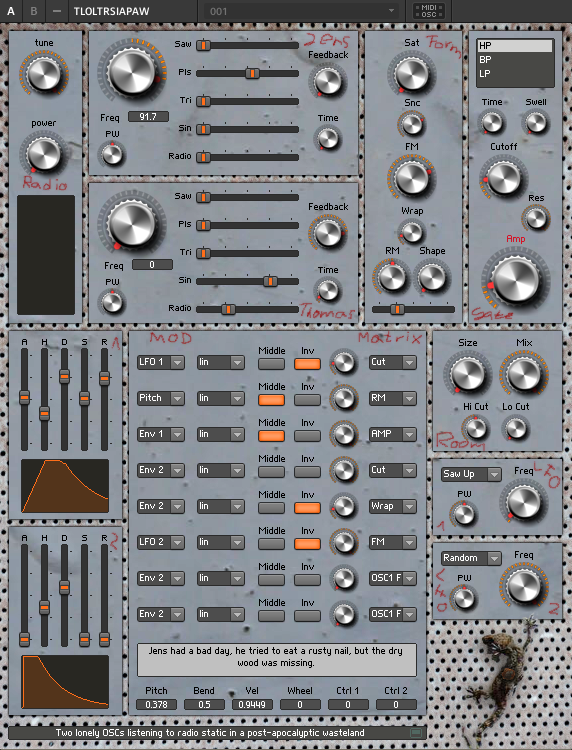Click the Room Size knob
572x750 pixels.
pos(467,374)
